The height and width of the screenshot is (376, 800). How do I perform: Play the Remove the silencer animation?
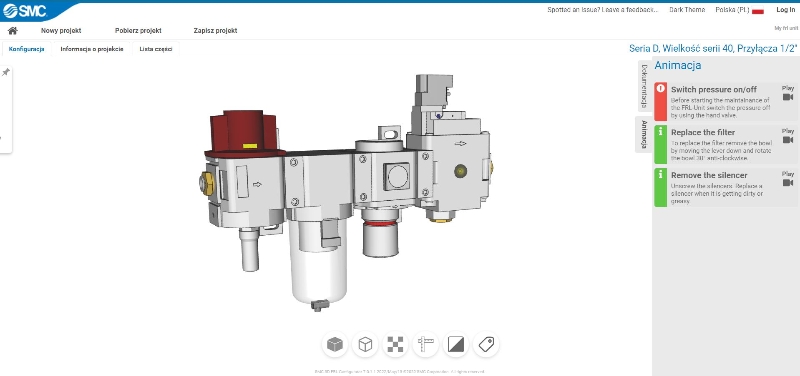click(x=788, y=179)
